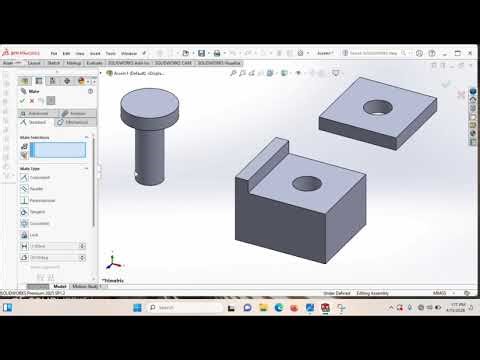Expand the Print dropdown arrow
Screen dimensions: 480x360
tap(224, 53)
